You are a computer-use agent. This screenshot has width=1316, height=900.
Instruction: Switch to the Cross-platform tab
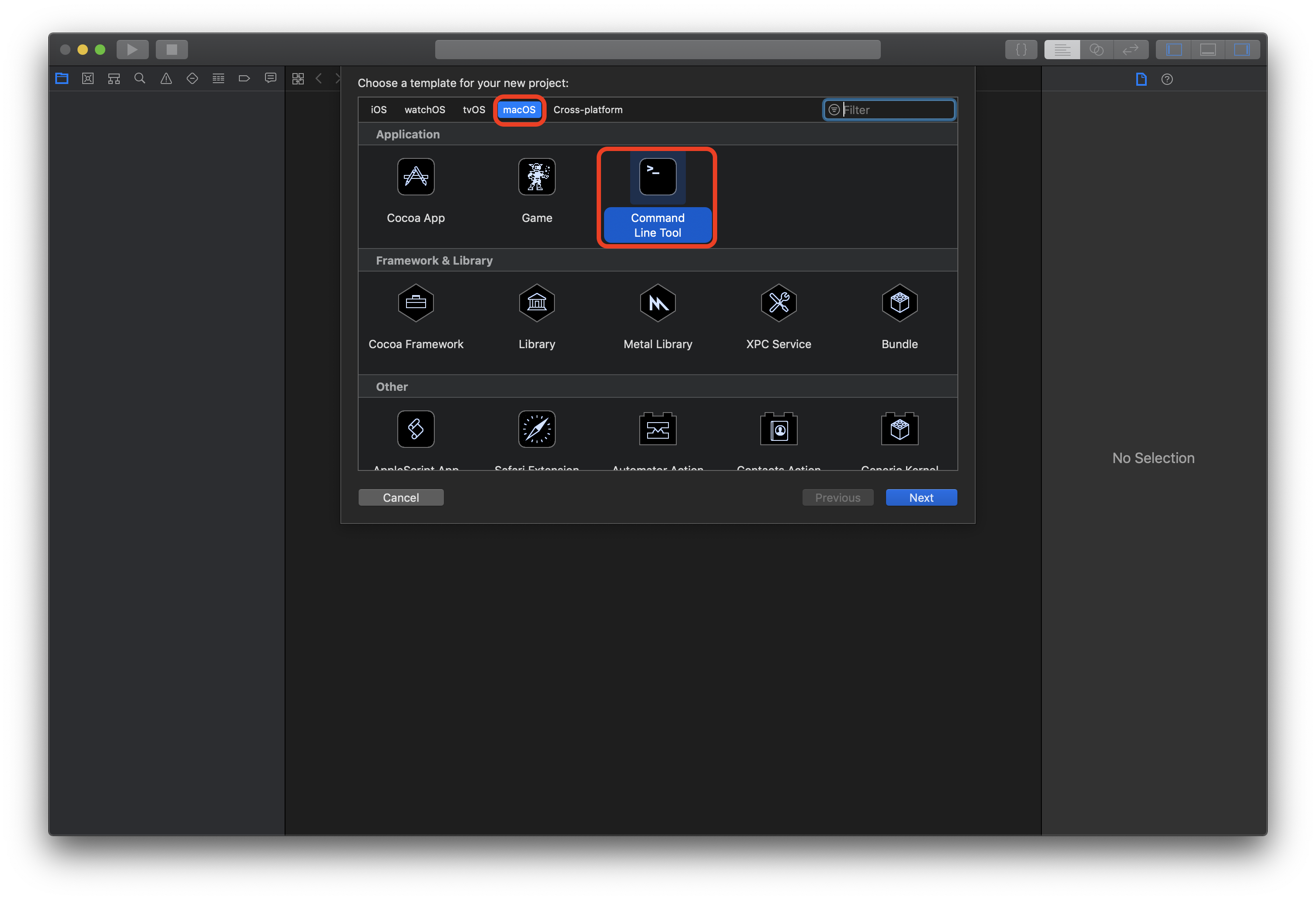point(588,110)
